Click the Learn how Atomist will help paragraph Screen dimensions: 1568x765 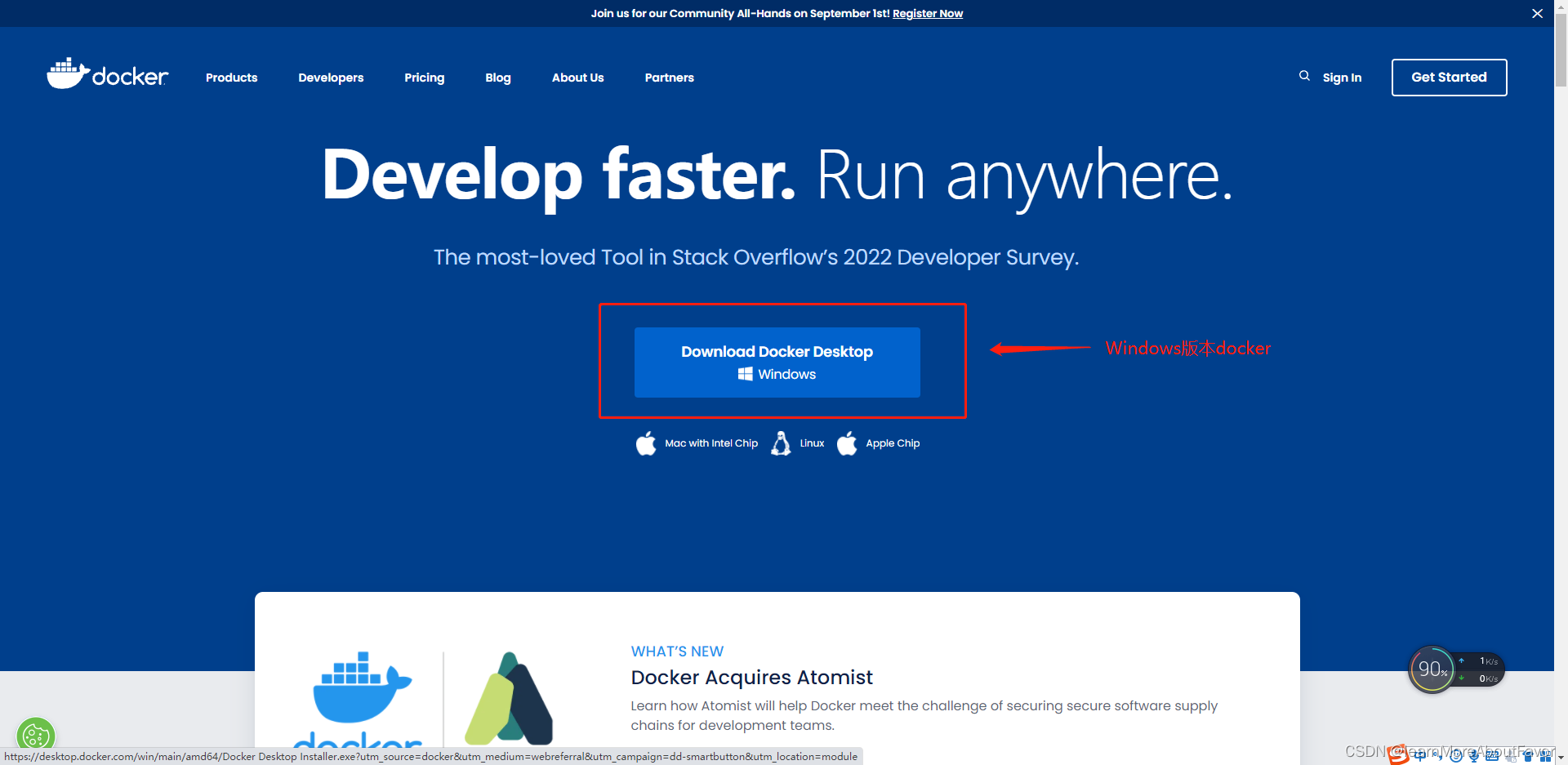pyautogui.click(x=924, y=715)
